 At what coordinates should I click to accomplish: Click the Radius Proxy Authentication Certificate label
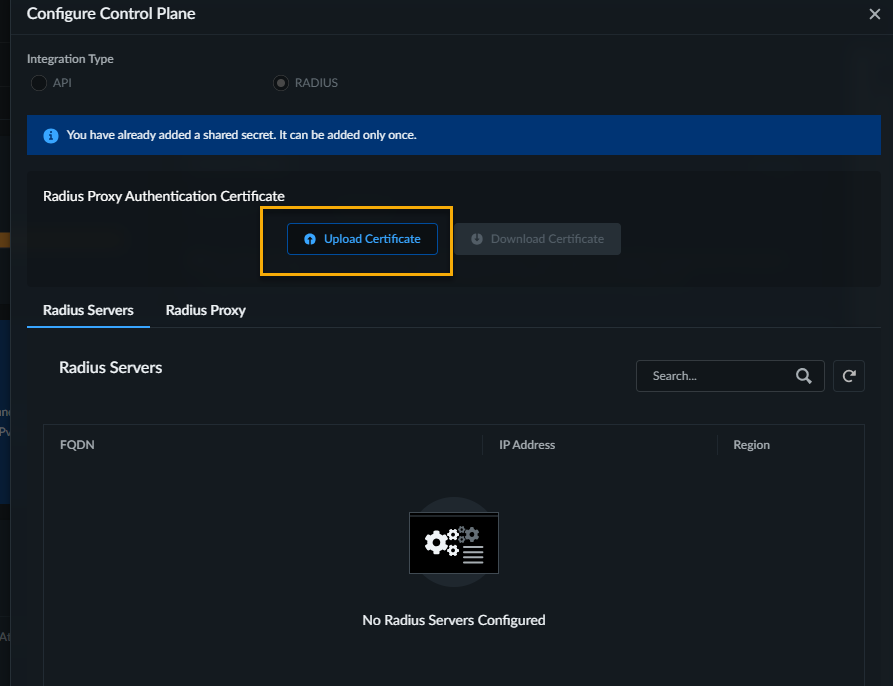coord(164,196)
